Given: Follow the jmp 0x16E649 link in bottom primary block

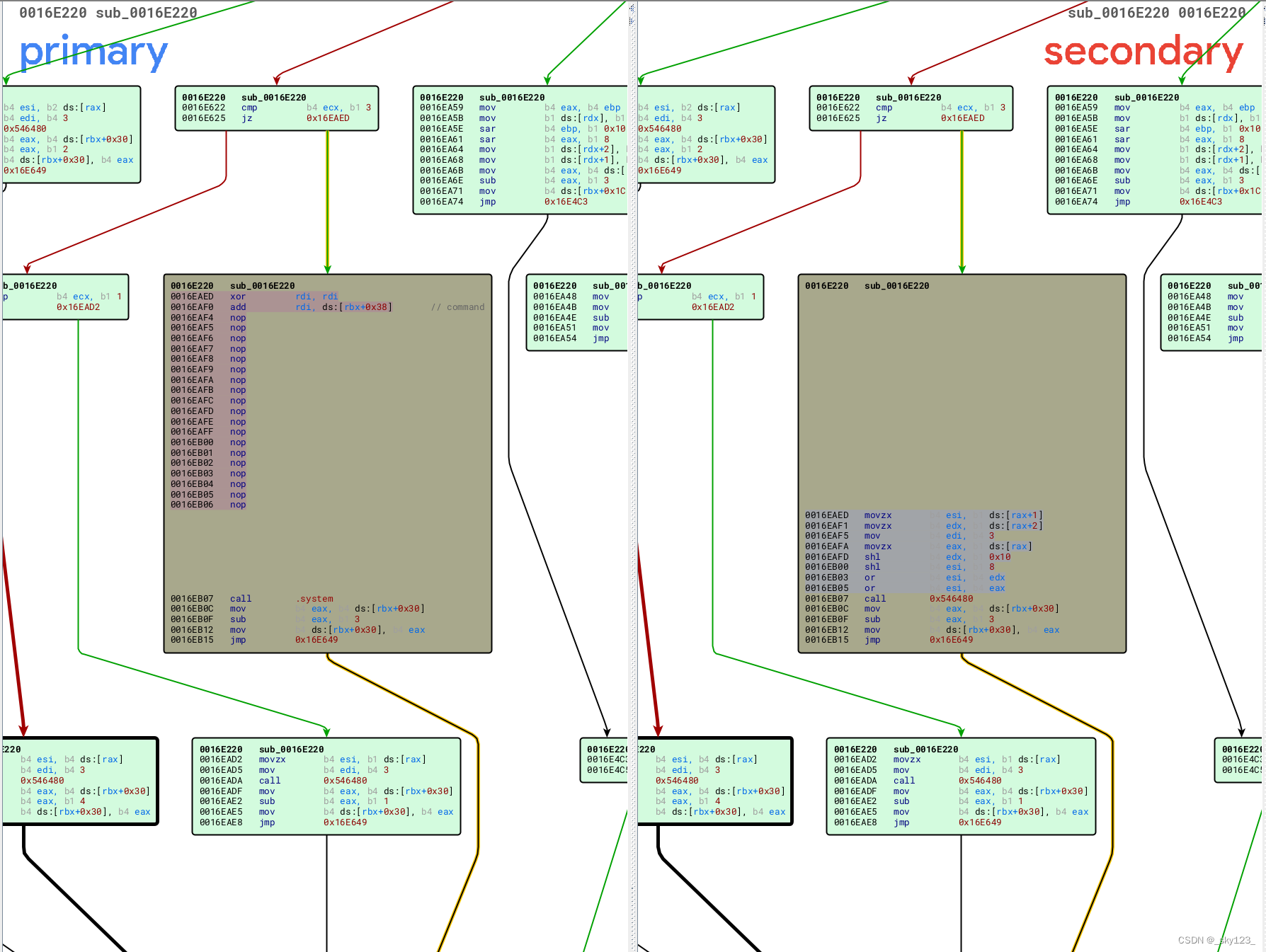Looking at the screenshot, I should pyautogui.click(x=346, y=822).
